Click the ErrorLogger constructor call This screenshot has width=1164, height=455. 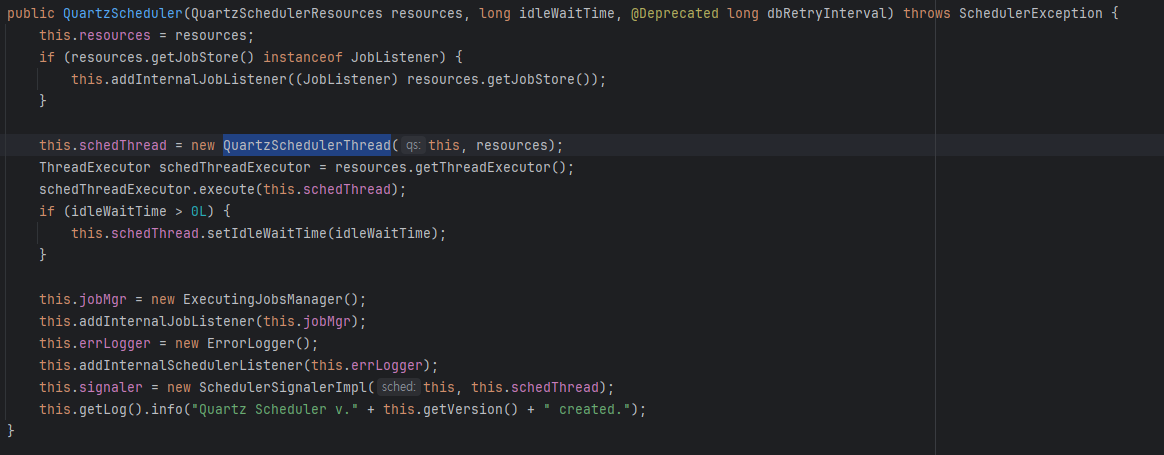click(x=258, y=344)
